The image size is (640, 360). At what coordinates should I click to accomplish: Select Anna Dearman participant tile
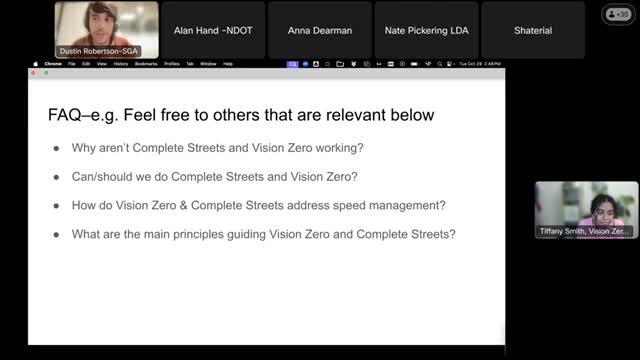tap(320, 30)
